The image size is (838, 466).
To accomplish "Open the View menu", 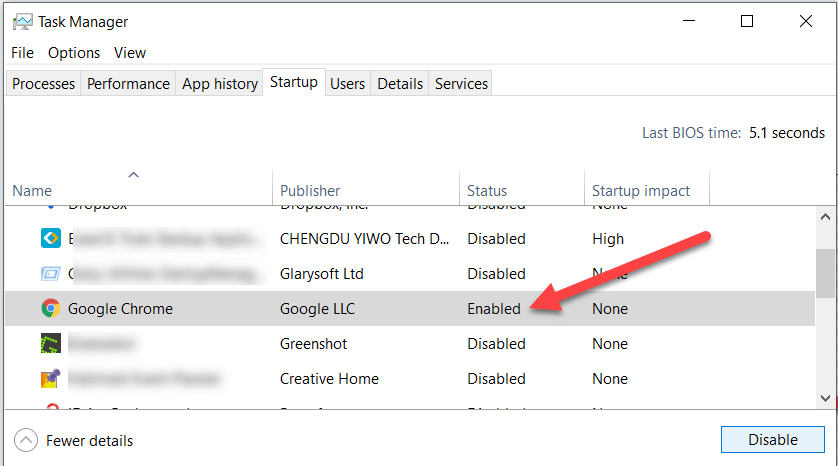I will 130,53.
